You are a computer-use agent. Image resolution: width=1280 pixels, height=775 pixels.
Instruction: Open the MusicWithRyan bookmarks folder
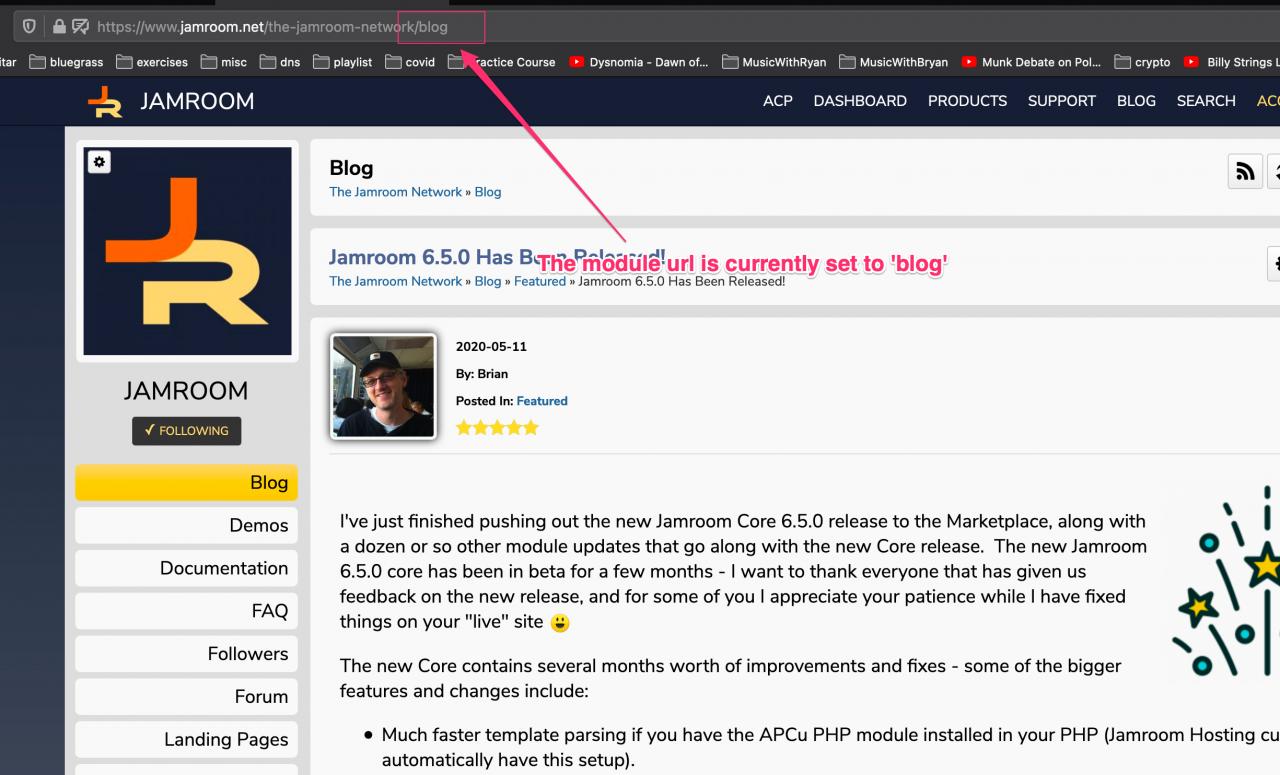[x=774, y=62]
